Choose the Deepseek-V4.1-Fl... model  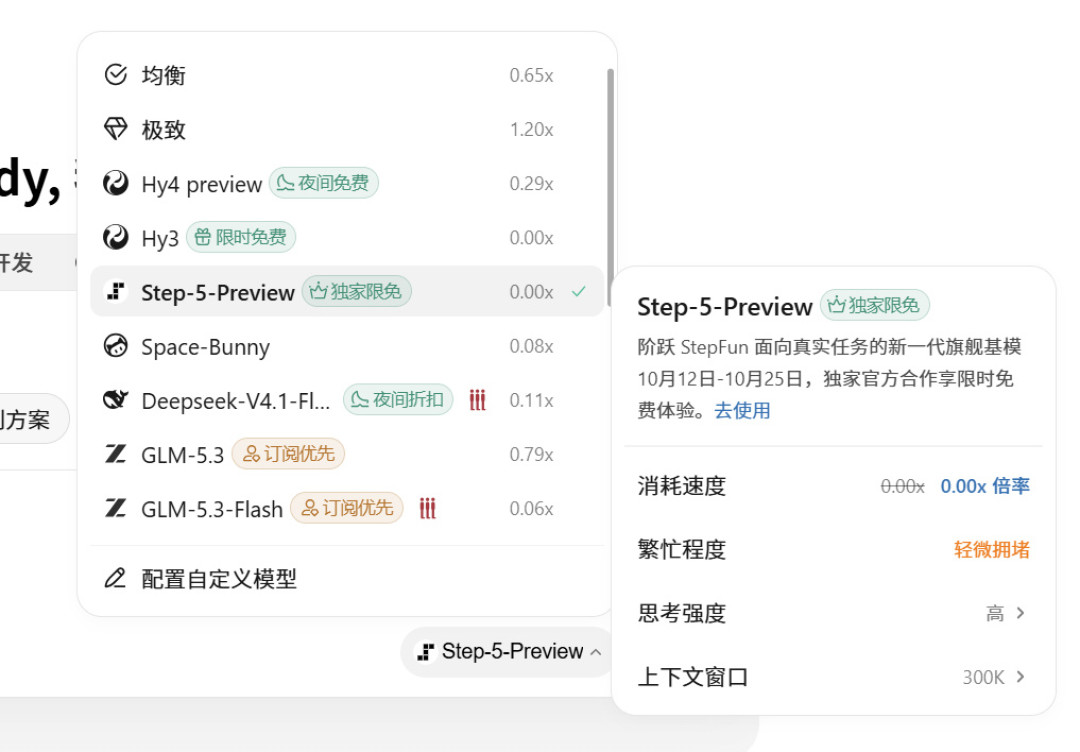point(347,399)
